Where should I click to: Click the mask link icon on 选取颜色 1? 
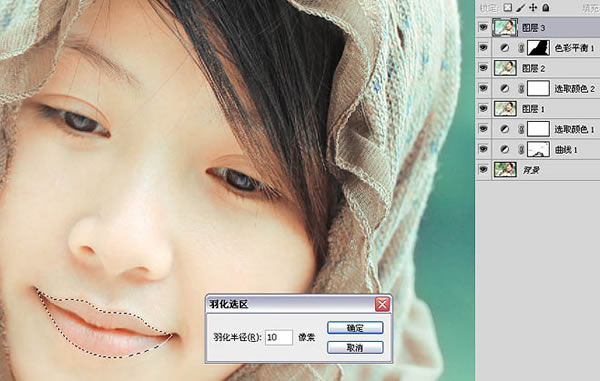(521, 129)
